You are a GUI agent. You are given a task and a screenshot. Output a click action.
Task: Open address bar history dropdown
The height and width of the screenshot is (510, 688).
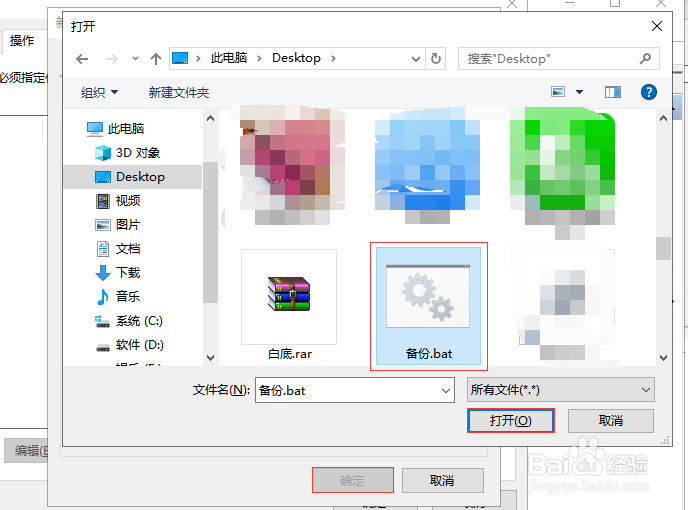pos(415,59)
